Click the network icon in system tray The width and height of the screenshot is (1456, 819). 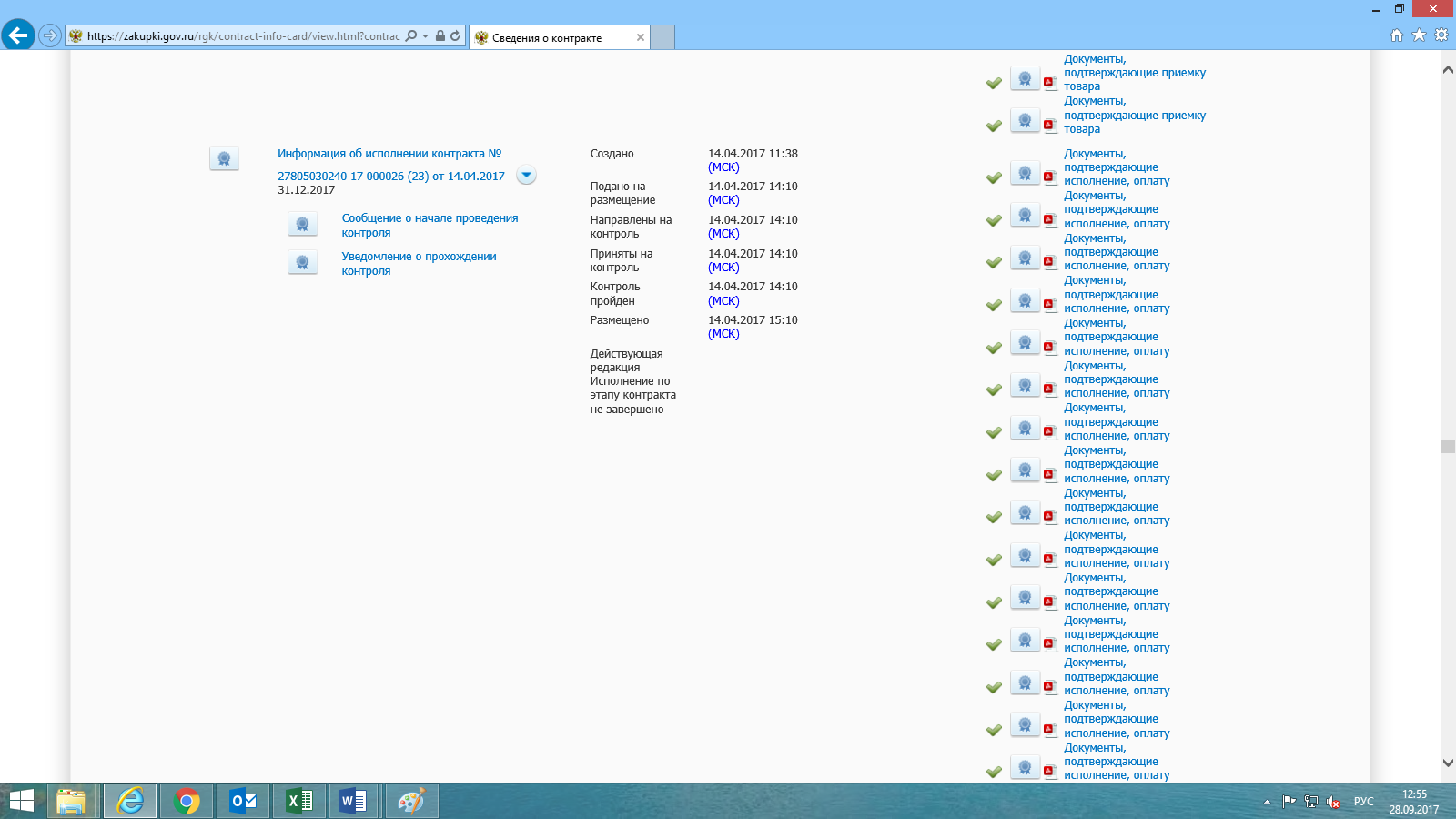[1310, 802]
